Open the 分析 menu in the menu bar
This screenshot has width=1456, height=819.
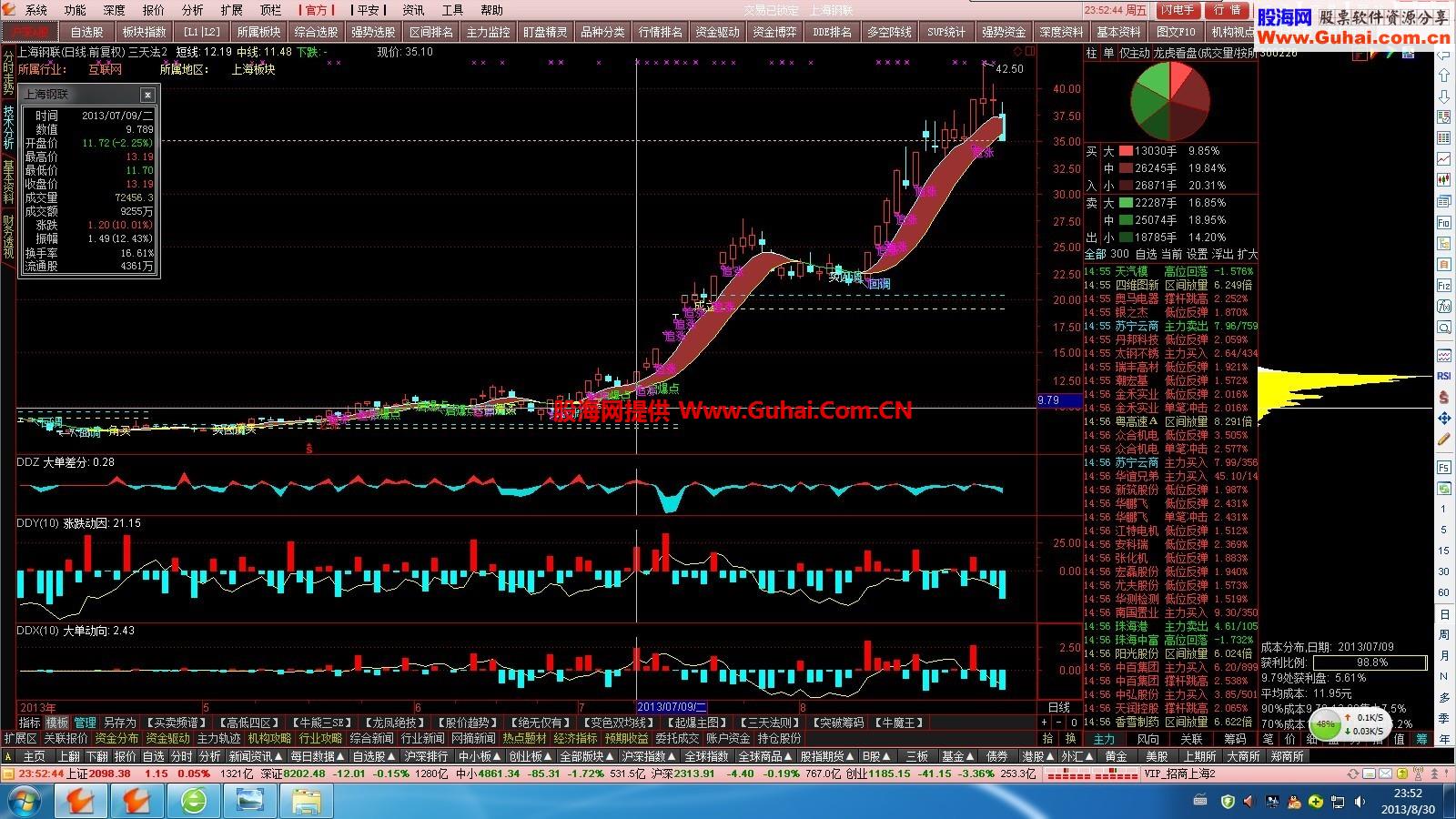[192, 10]
